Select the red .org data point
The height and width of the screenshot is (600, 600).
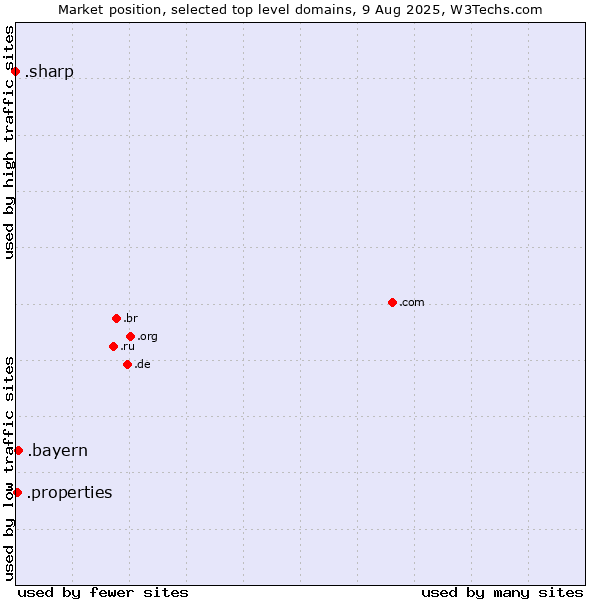tap(130, 336)
